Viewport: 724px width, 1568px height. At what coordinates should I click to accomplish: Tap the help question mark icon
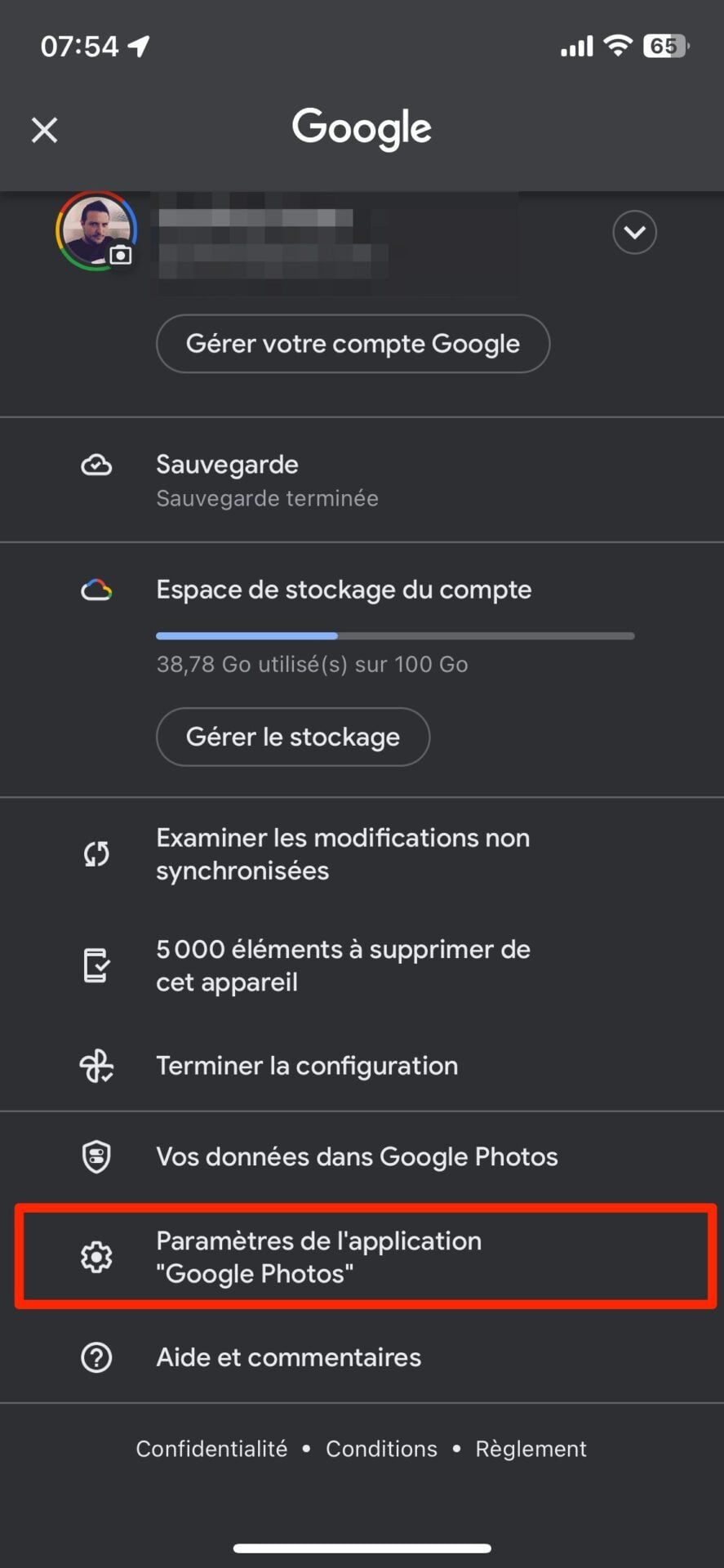[96, 1357]
